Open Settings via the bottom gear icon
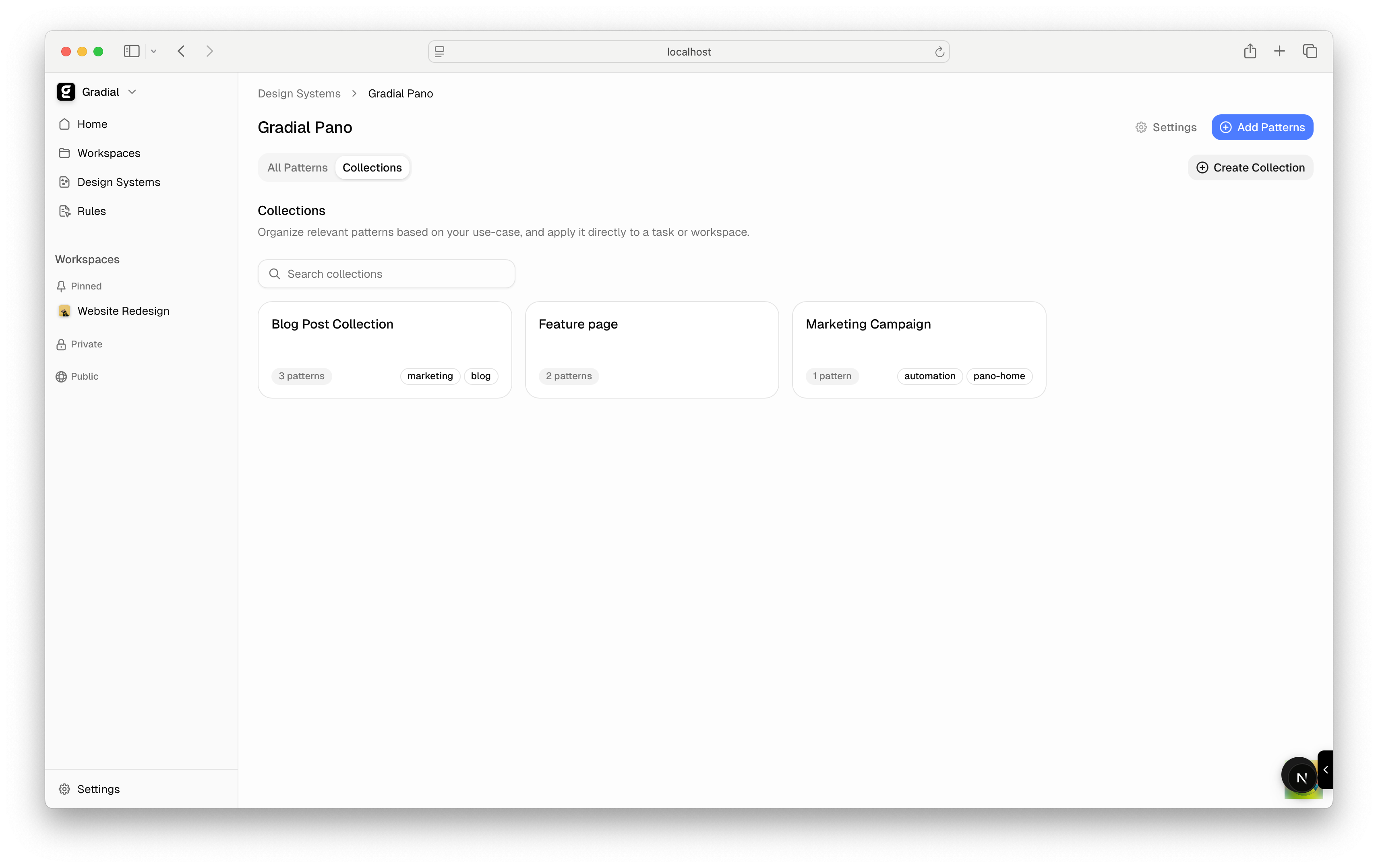The width and height of the screenshot is (1378, 868). click(x=64, y=789)
